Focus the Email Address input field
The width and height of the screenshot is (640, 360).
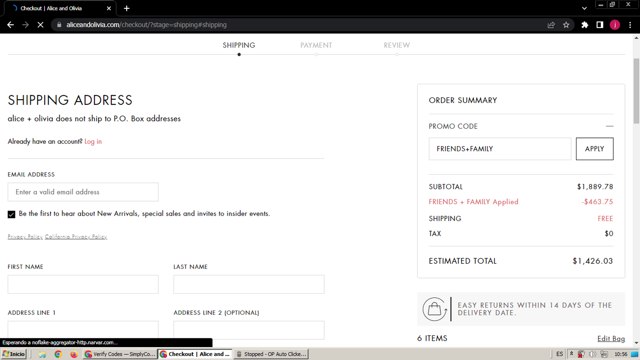[83, 192]
